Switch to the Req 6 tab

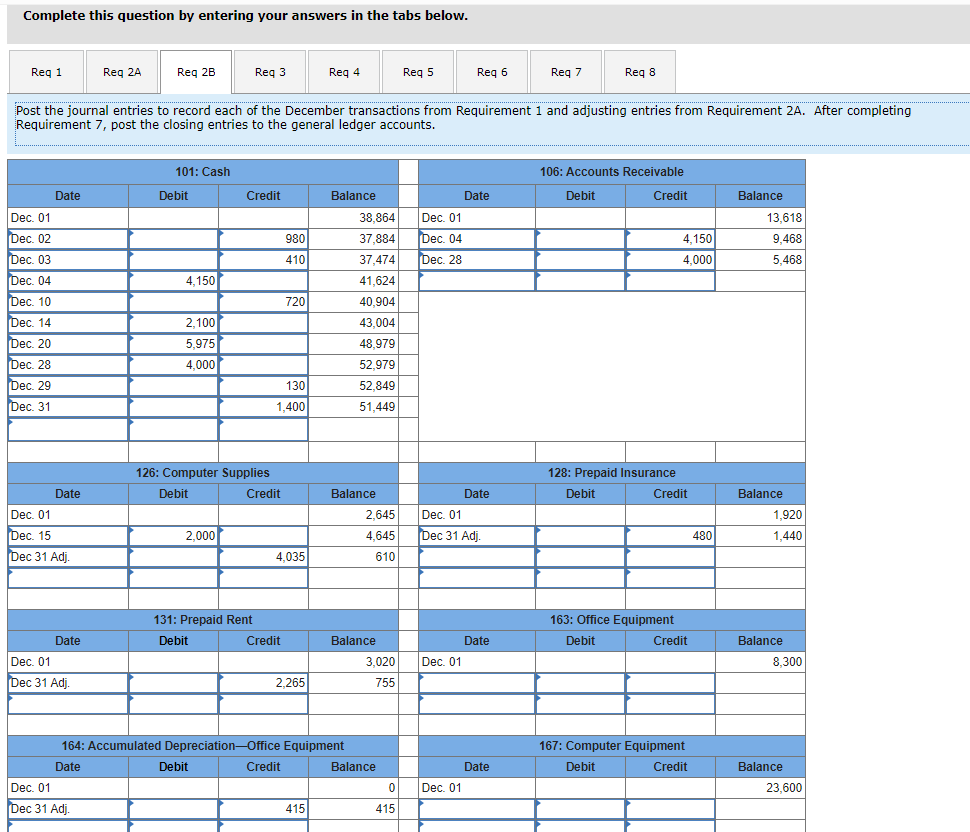pos(492,71)
